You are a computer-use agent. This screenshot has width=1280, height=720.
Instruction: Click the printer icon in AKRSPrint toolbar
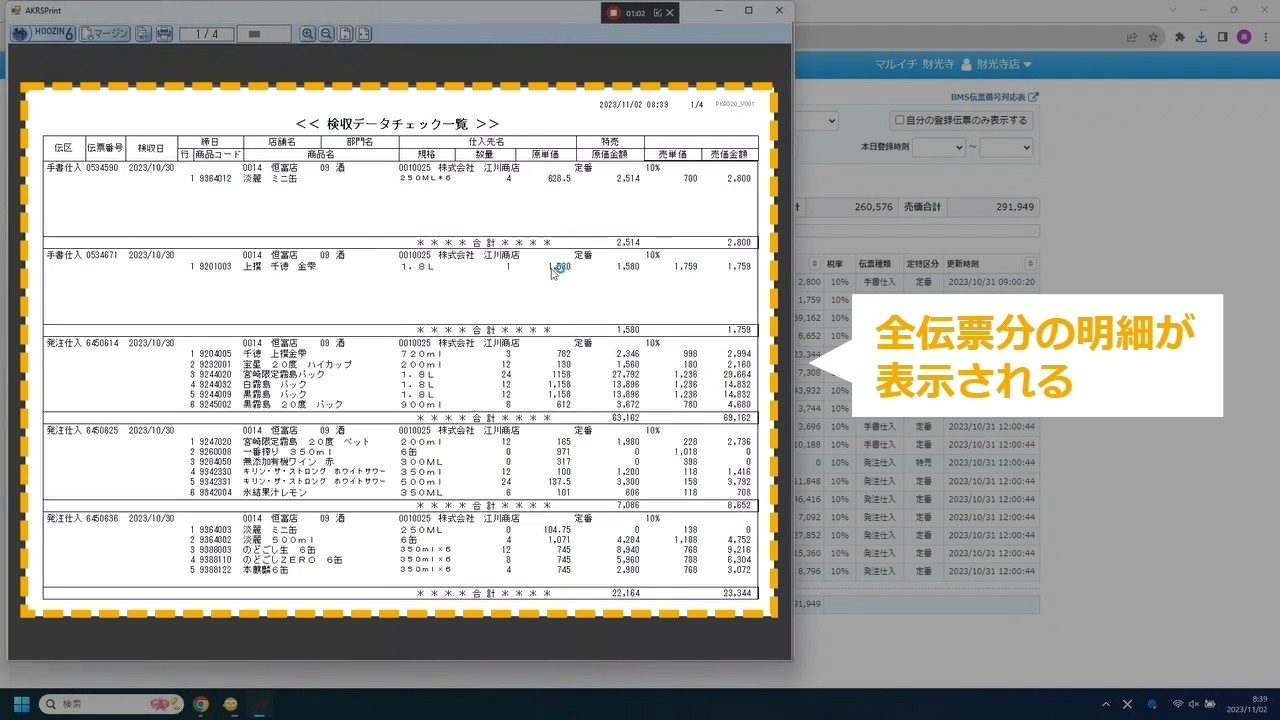(165, 34)
